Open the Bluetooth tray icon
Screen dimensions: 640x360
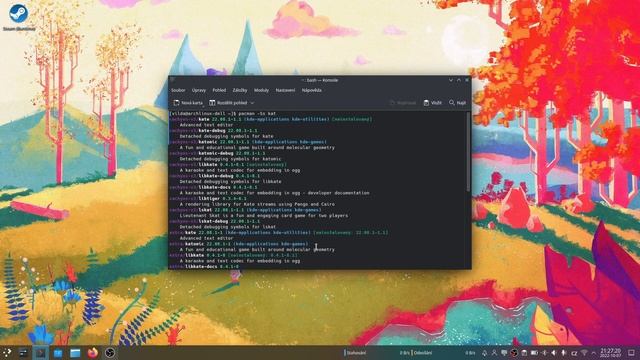[544, 353]
